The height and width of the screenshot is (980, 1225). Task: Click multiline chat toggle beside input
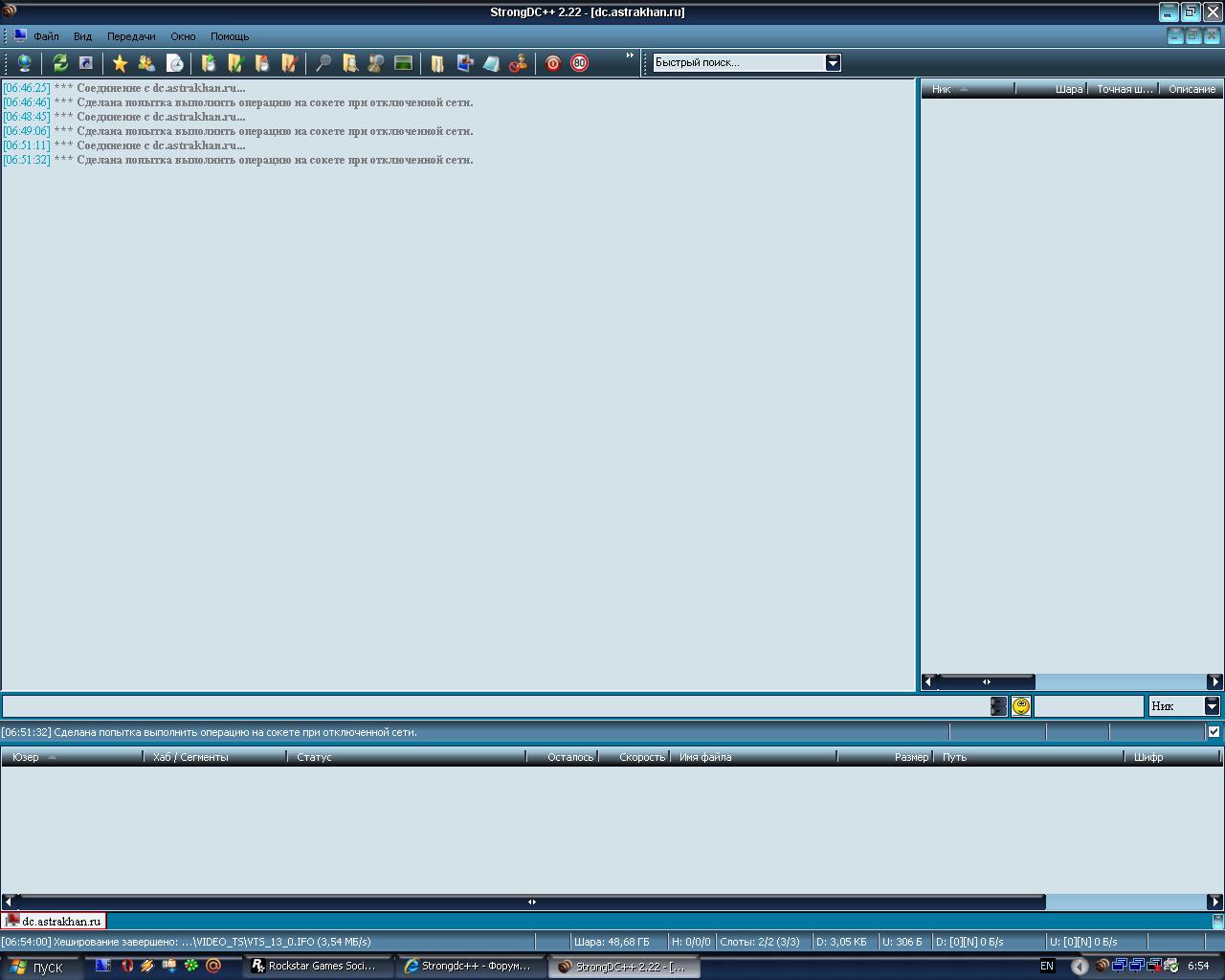click(998, 706)
